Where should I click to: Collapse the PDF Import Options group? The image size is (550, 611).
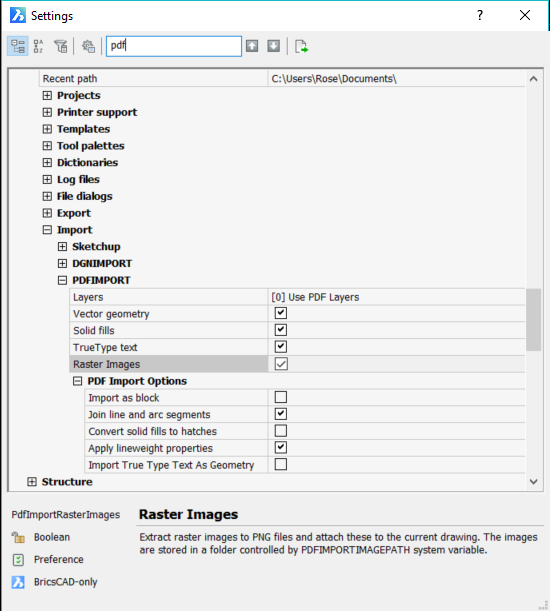[78, 381]
